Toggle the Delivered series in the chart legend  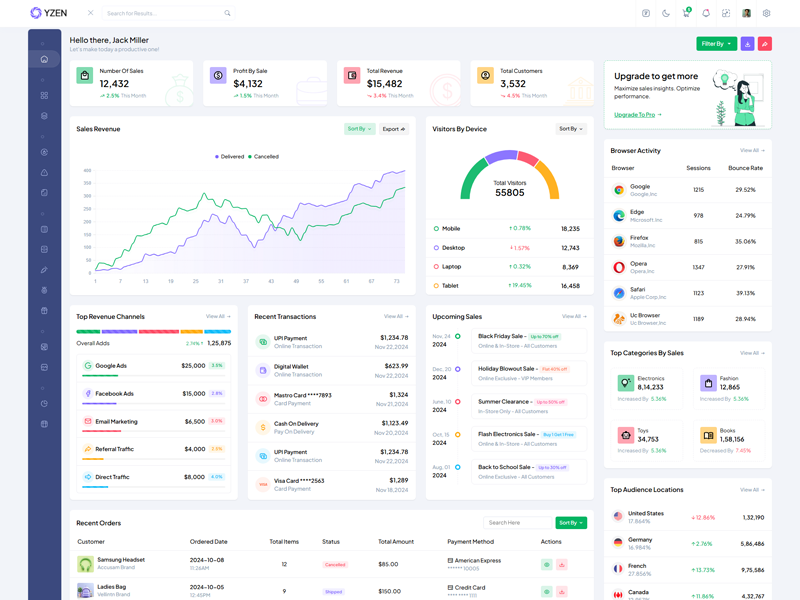click(229, 157)
